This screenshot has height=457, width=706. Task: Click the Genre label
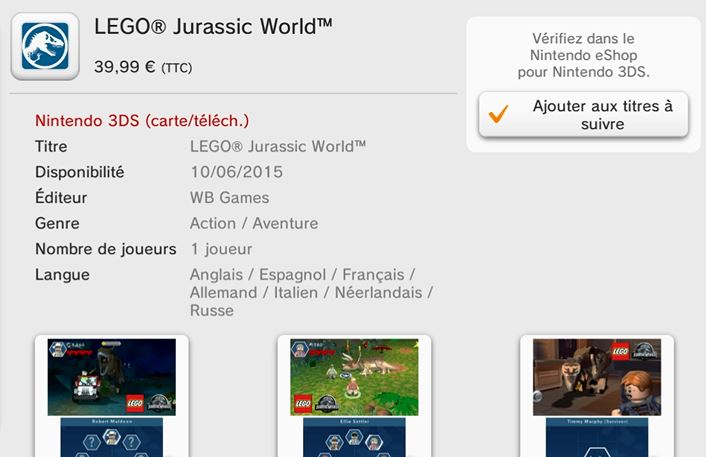(x=57, y=223)
